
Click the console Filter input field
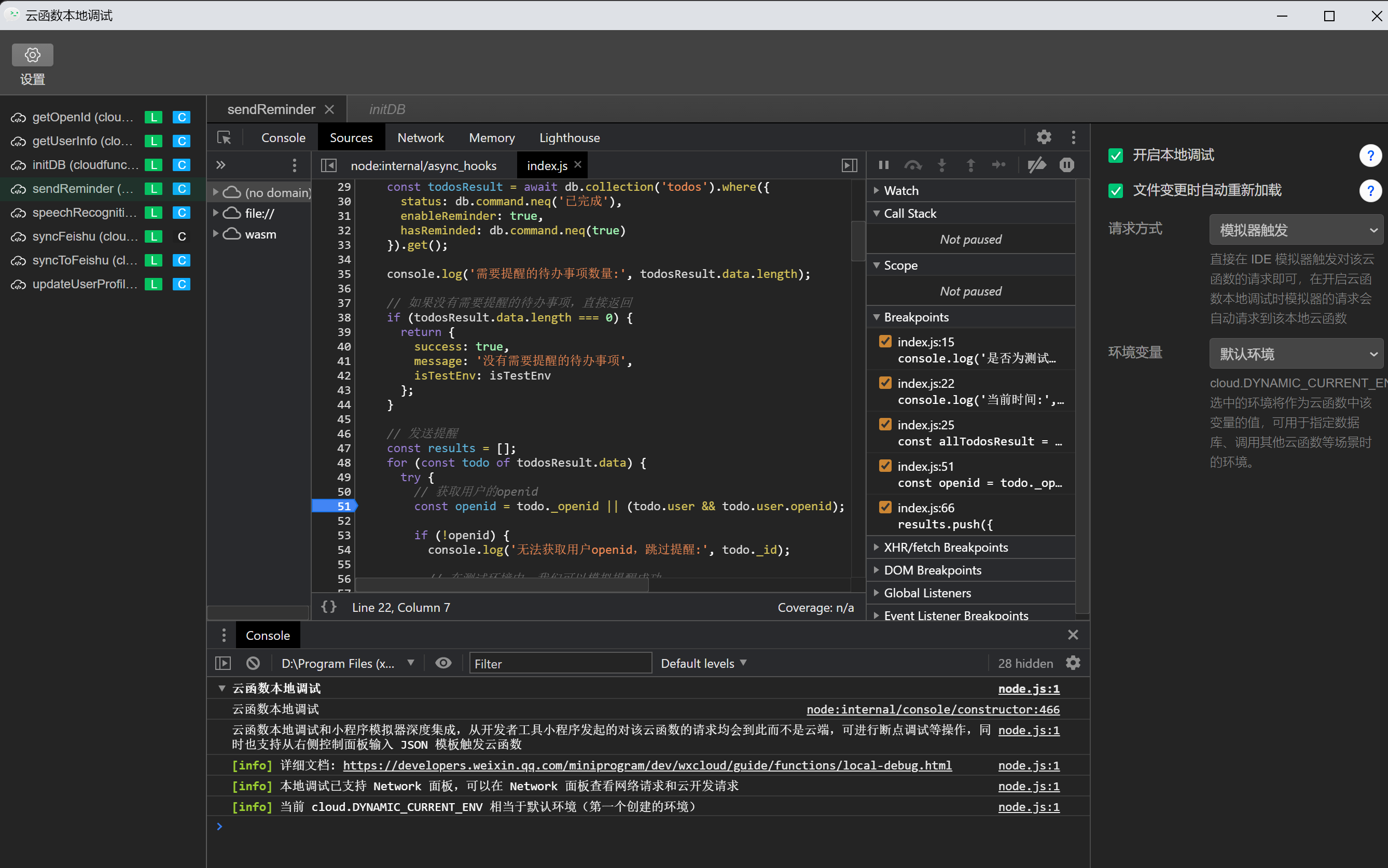point(560,663)
